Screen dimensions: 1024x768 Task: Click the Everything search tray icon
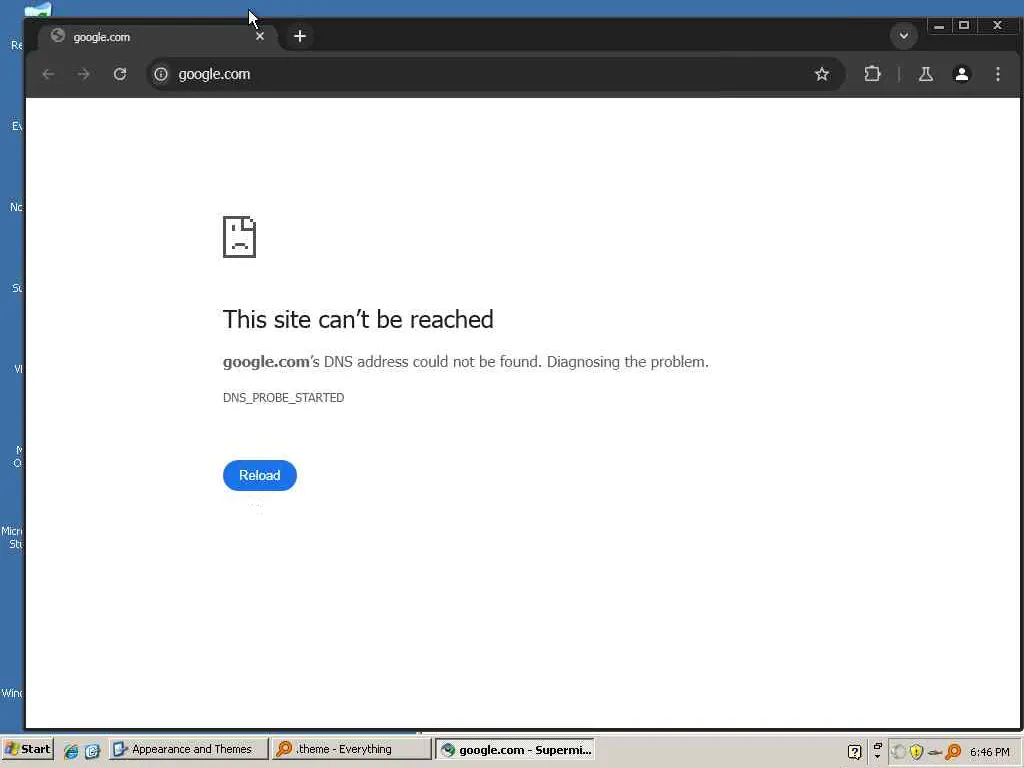(x=953, y=752)
